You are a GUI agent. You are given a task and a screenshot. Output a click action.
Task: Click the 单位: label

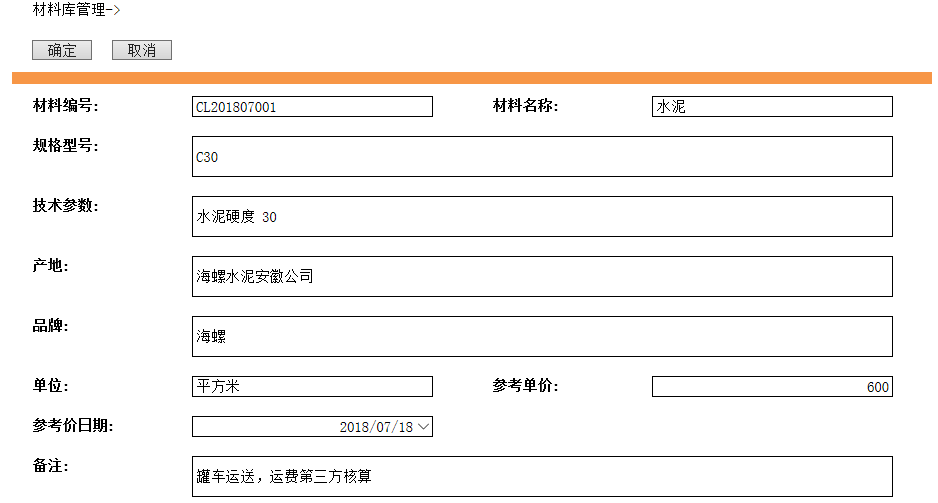click(50, 386)
